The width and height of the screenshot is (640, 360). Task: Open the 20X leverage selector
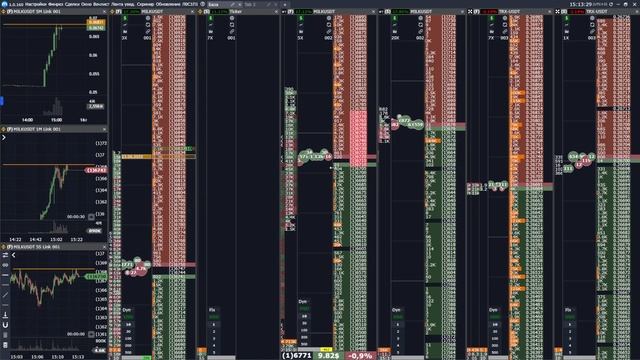point(395,38)
